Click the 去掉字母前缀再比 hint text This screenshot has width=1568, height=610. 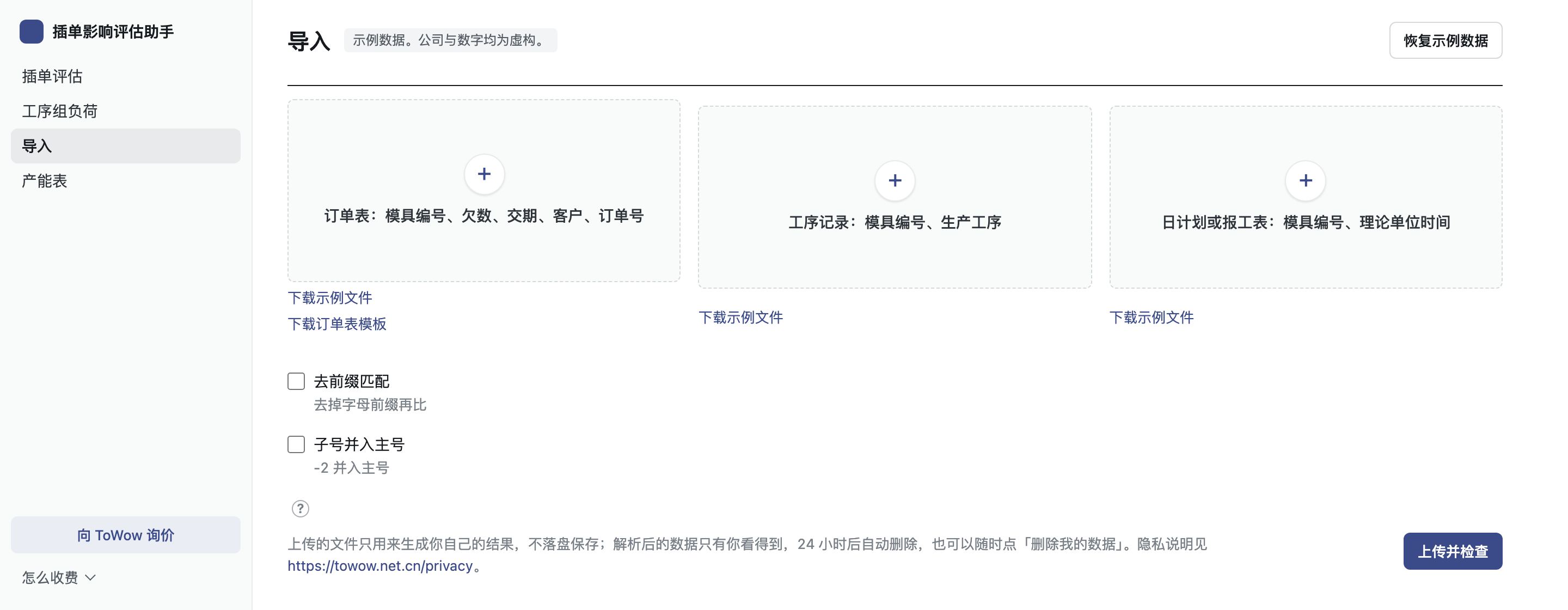tap(370, 405)
